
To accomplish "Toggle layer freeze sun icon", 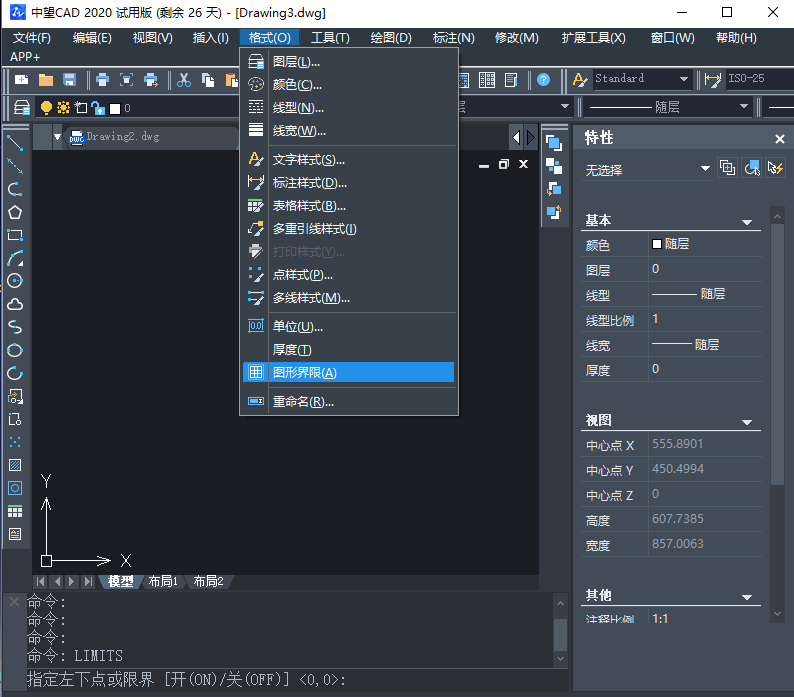I will coord(63,107).
